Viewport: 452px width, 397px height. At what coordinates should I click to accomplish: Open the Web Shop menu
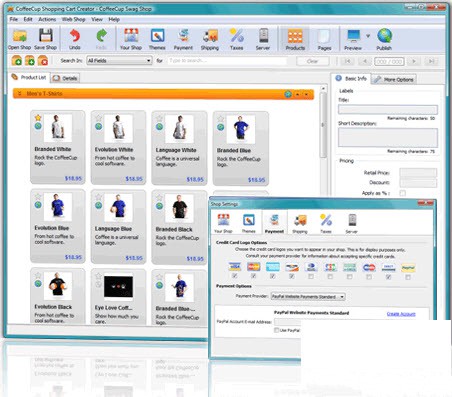73,19
